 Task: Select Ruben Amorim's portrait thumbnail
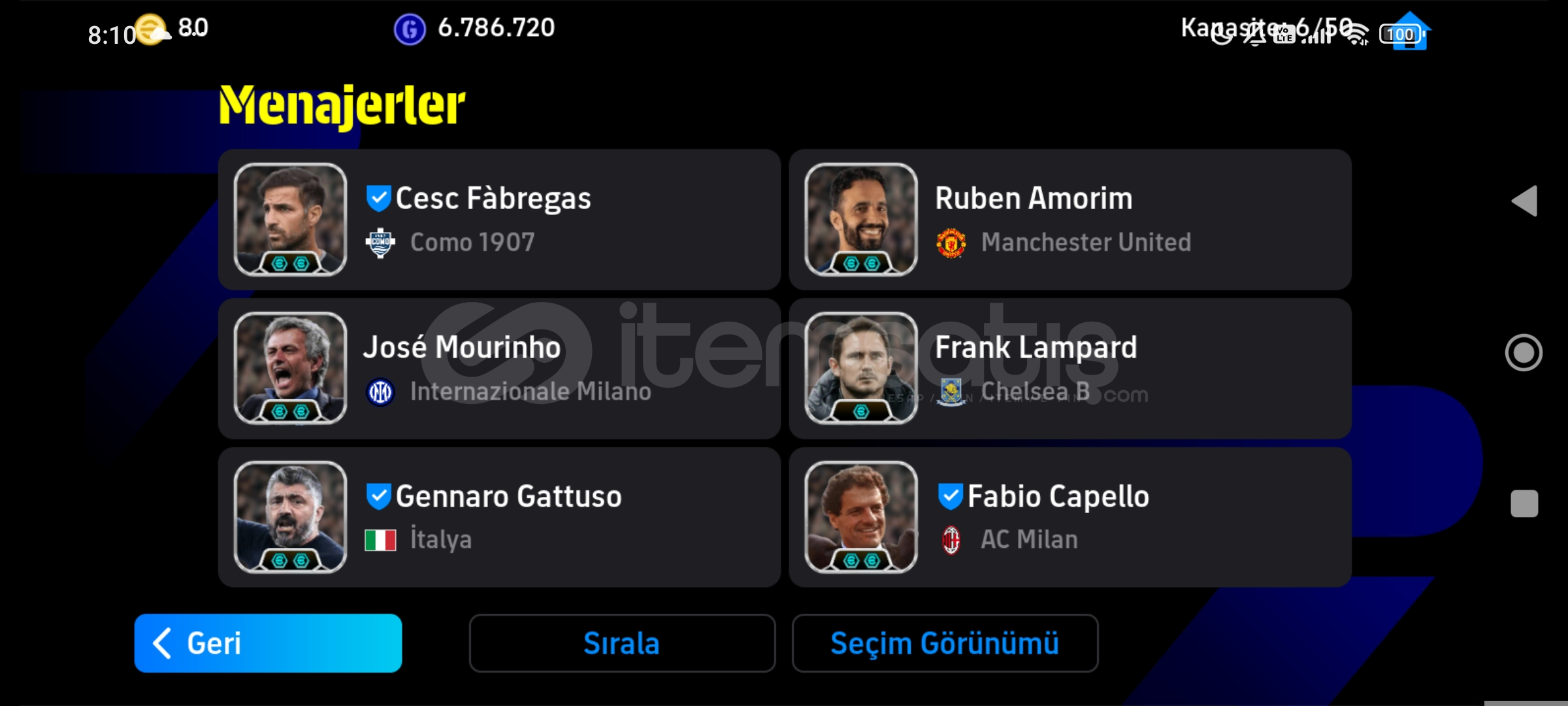pos(861,219)
